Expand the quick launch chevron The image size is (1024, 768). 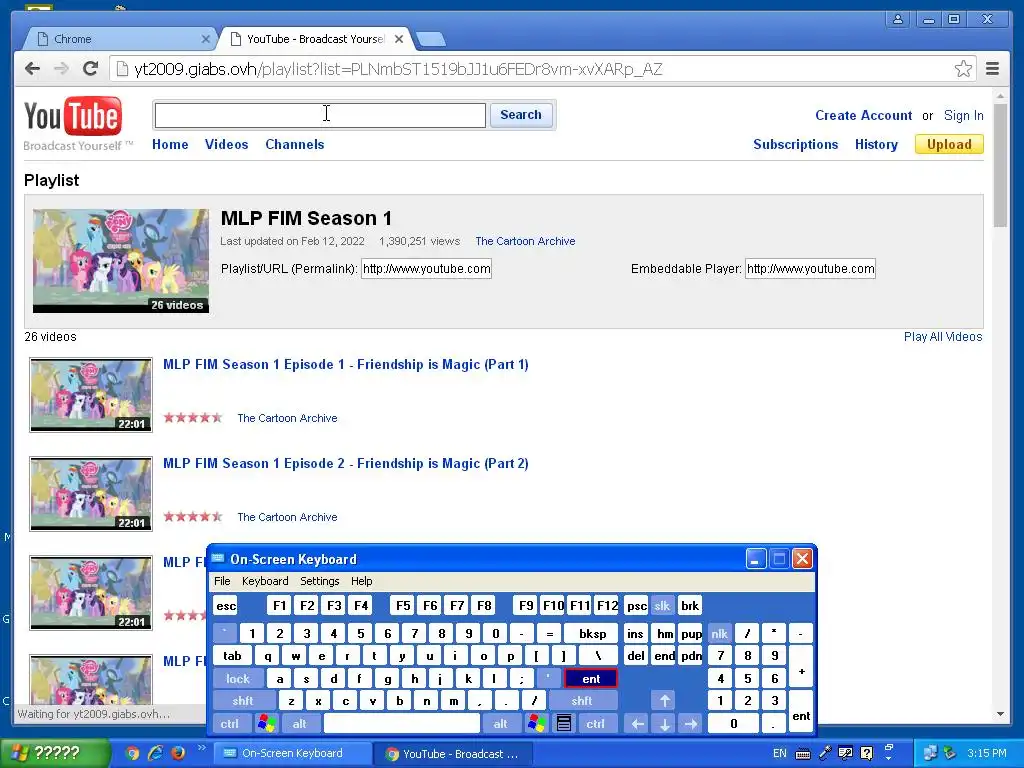(201, 748)
